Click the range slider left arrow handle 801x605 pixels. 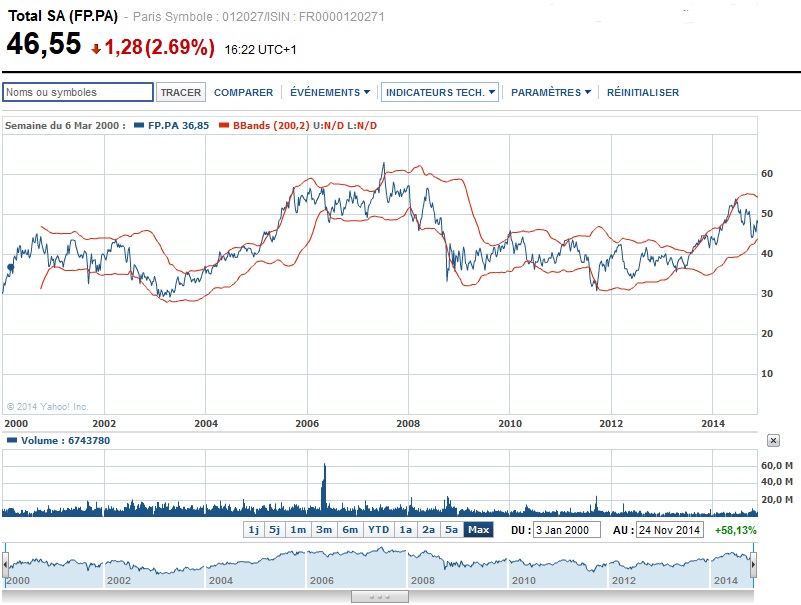click(x=6, y=565)
